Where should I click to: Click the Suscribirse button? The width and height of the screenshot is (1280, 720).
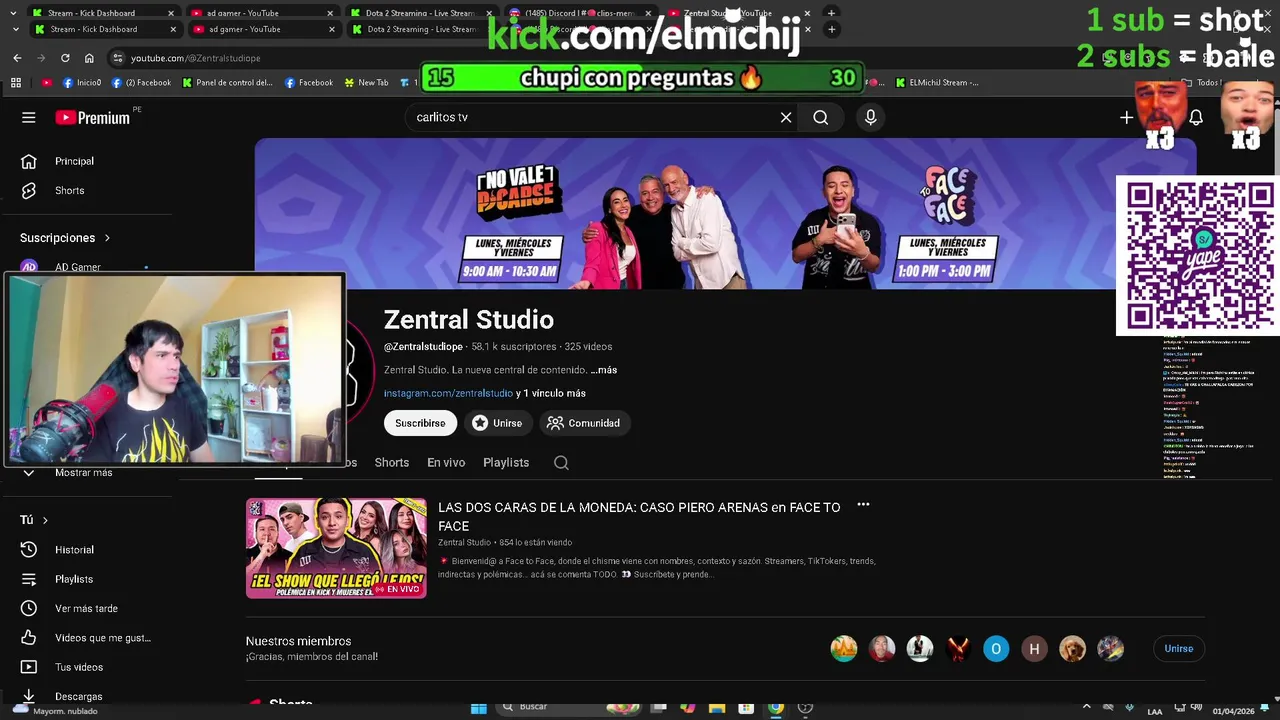(x=420, y=423)
